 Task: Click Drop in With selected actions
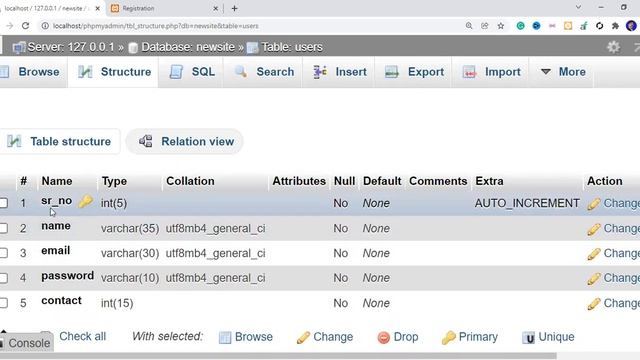coord(398,337)
